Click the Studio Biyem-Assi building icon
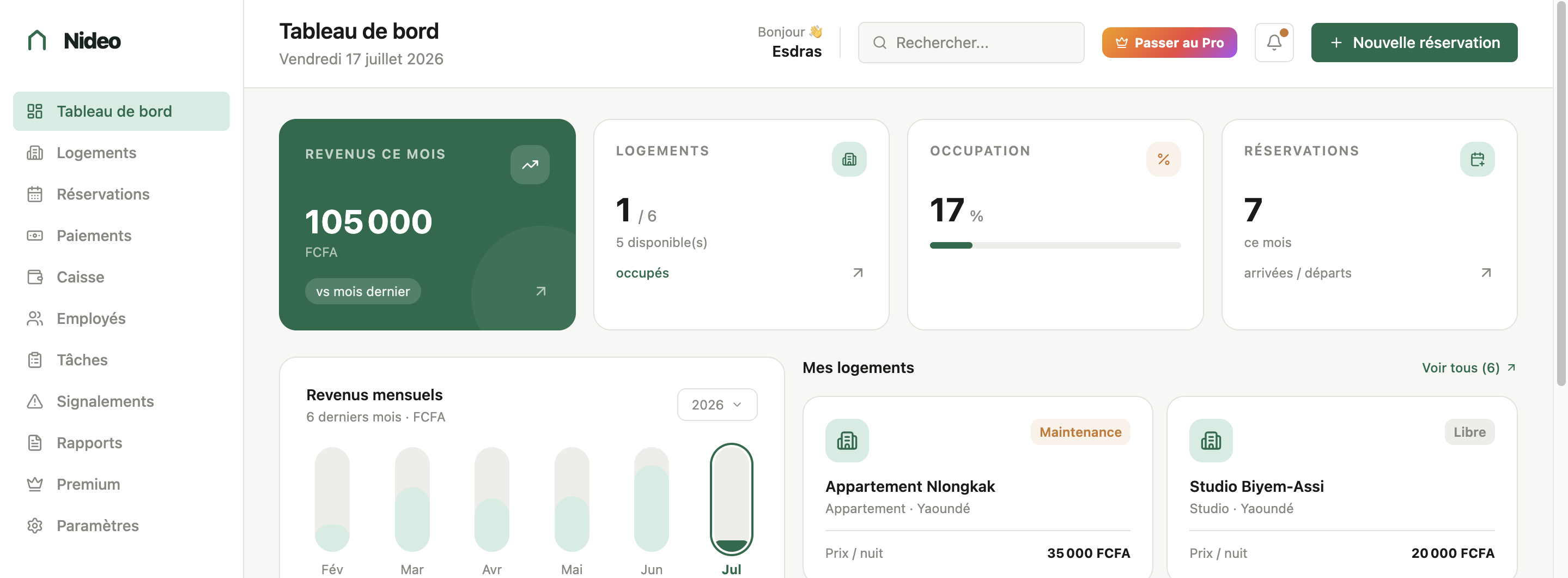This screenshot has width=1568, height=578. point(1211,441)
